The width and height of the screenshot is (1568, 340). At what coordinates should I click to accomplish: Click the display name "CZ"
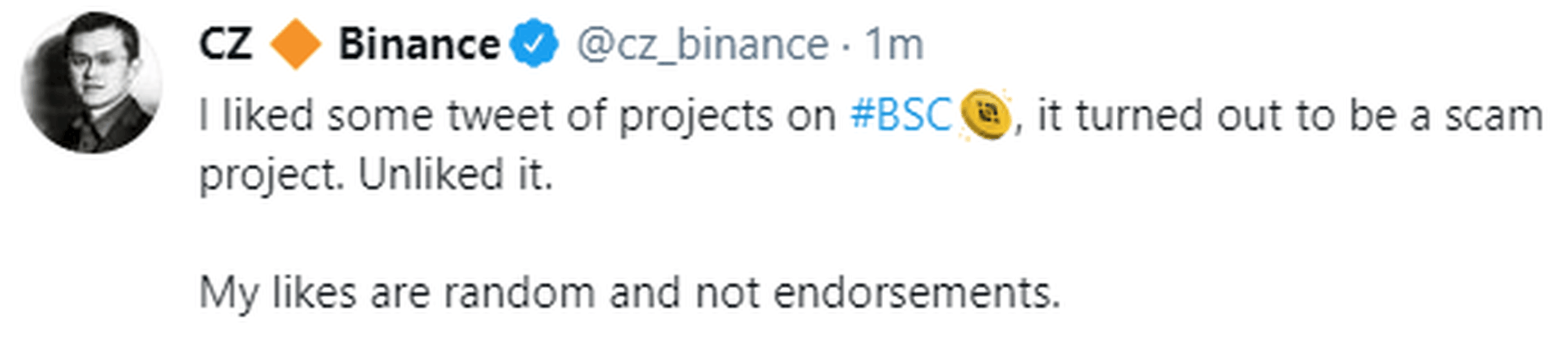(x=225, y=44)
